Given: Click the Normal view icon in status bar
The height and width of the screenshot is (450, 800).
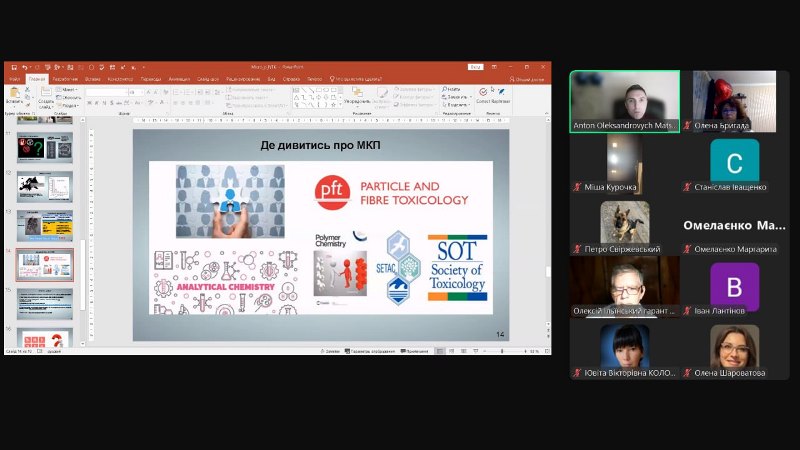Looking at the screenshot, I should 439,351.
